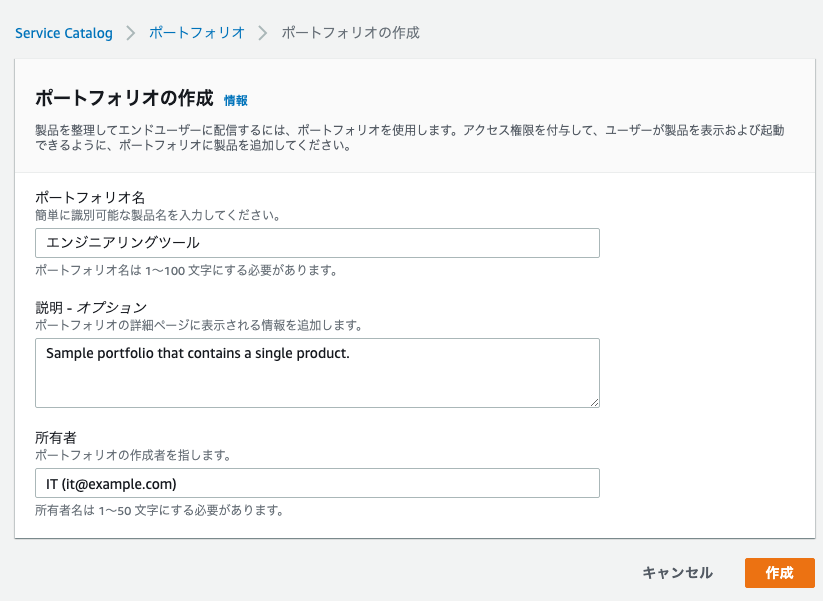Image resolution: width=823 pixels, height=601 pixels.
Task: Go to the ポートフォリオ breadcrumb link
Action: [197, 33]
